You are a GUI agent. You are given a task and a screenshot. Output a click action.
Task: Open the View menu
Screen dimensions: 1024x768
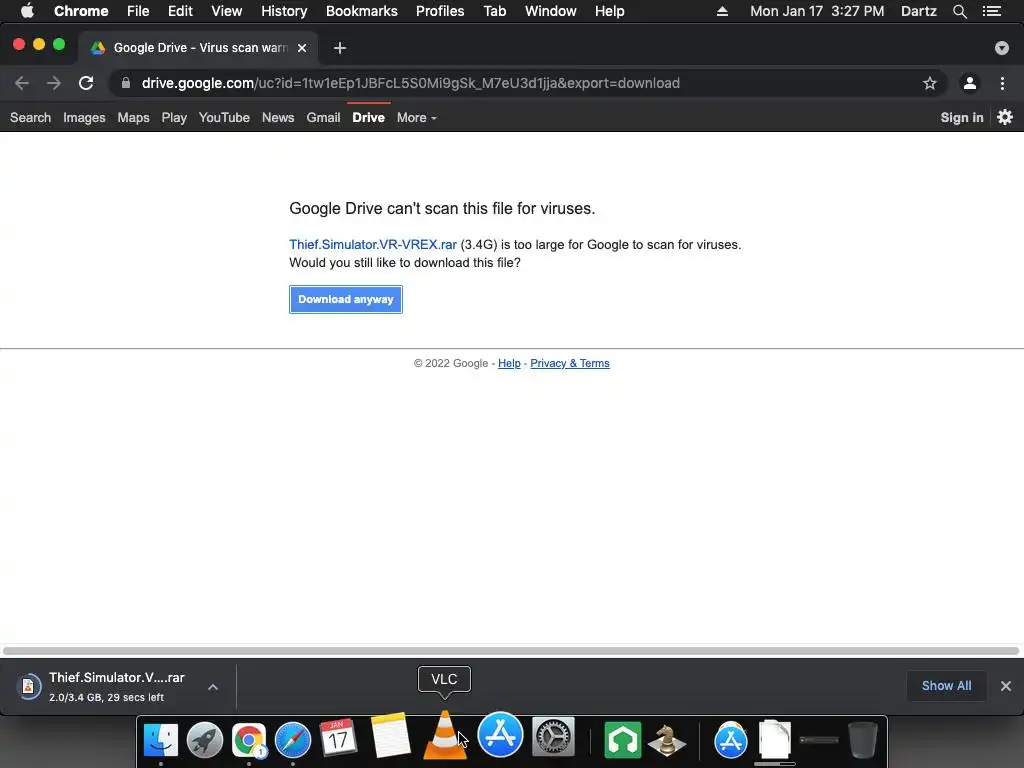227,11
